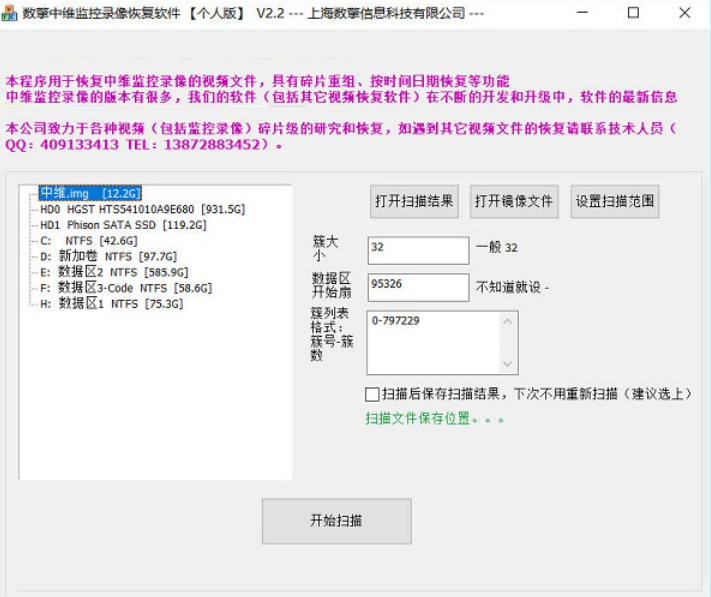Click the application icon in title bar
Image resolution: width=711 pixels, height=597 pixels.
(9, 14)
